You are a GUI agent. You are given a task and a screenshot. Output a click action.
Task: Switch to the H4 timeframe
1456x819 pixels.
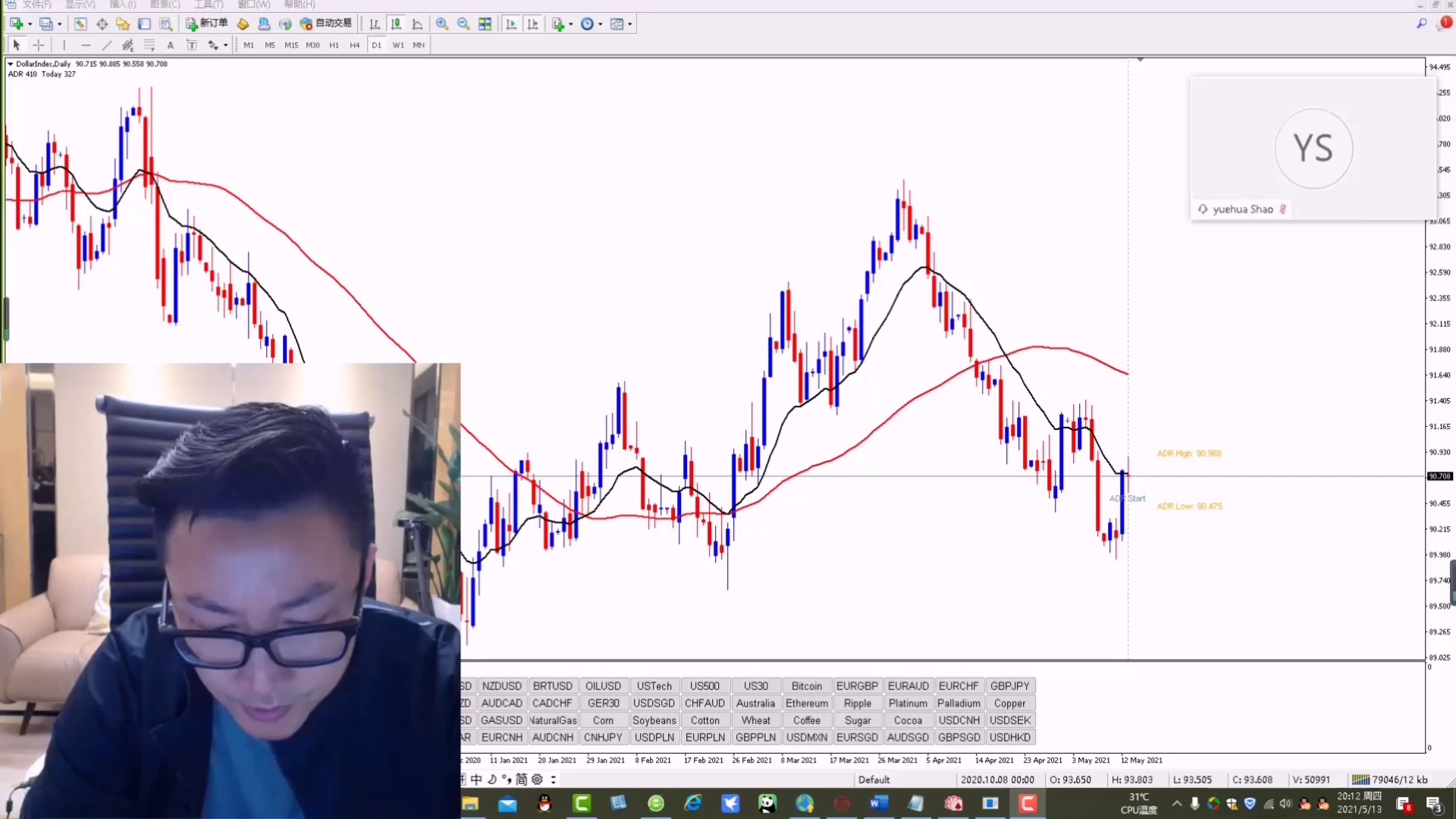[x=355, y=45]
